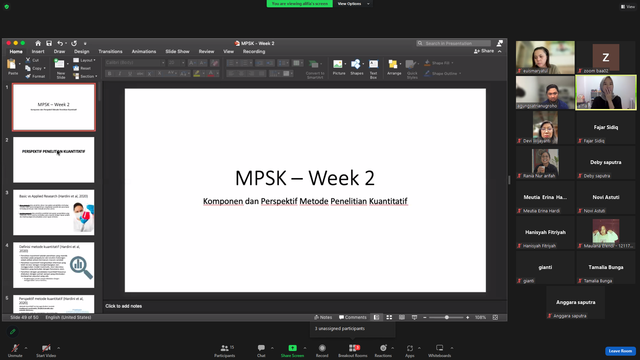
Task: Switch to the Design ribbon tab
Action: click(x=82, y=51)
